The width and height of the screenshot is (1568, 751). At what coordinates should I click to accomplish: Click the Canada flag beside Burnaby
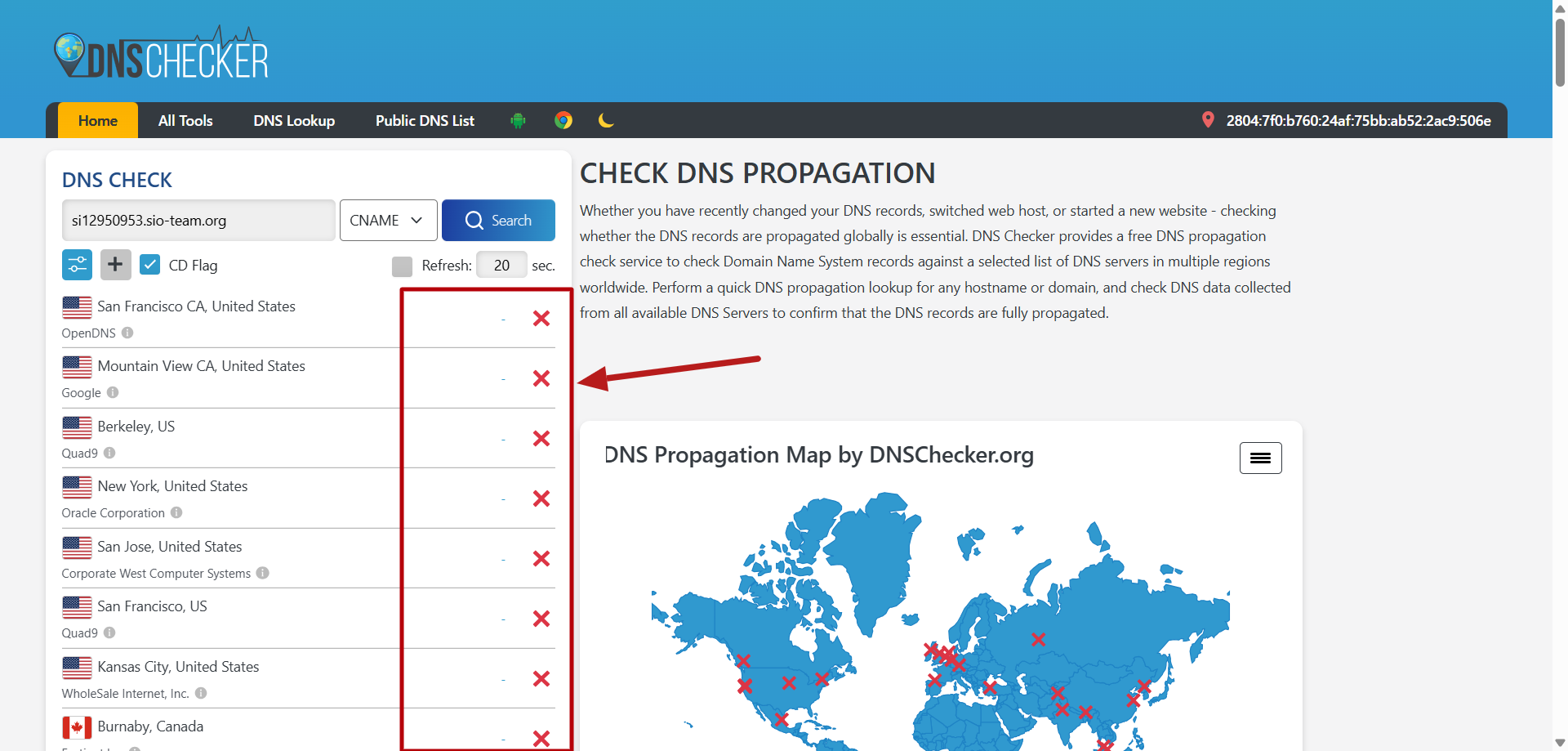(x=77, y=727)
